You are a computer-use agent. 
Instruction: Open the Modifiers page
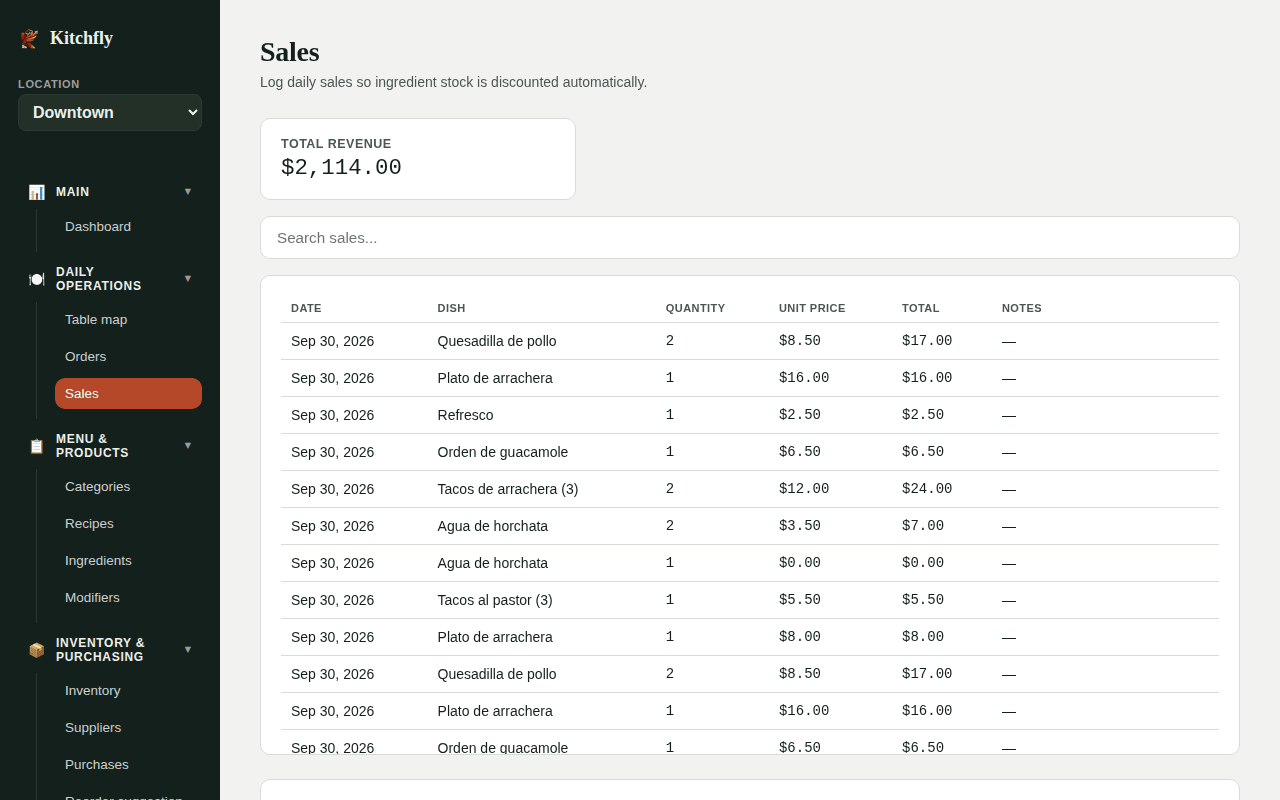[x=128, y=598]
